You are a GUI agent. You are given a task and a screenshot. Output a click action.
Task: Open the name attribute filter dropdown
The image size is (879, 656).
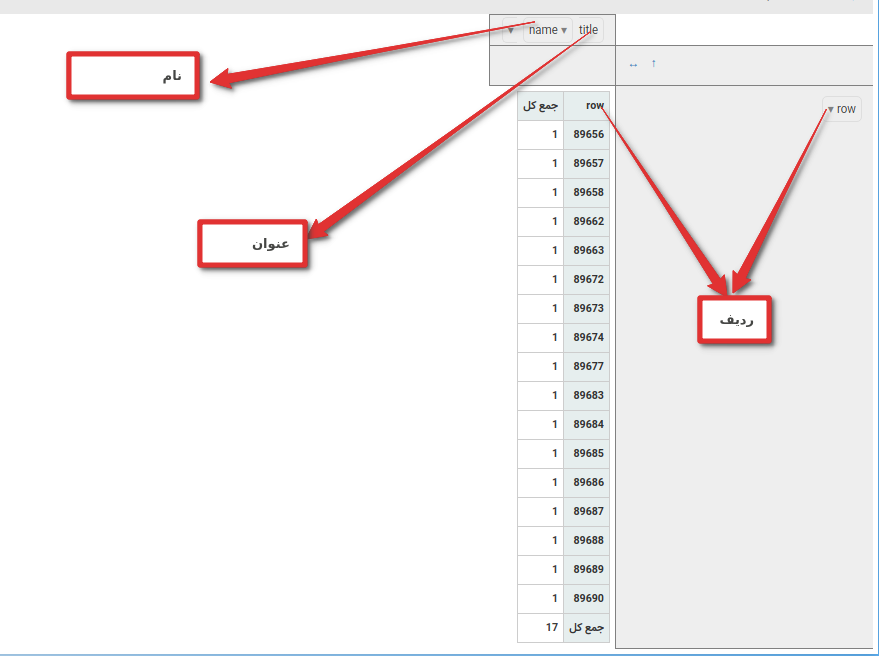click(x=564, y=30)
